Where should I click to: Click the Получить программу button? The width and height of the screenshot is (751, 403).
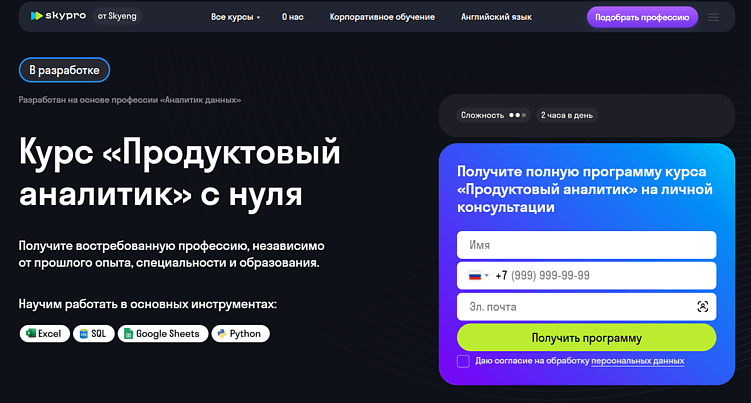[x=586, y=337]
